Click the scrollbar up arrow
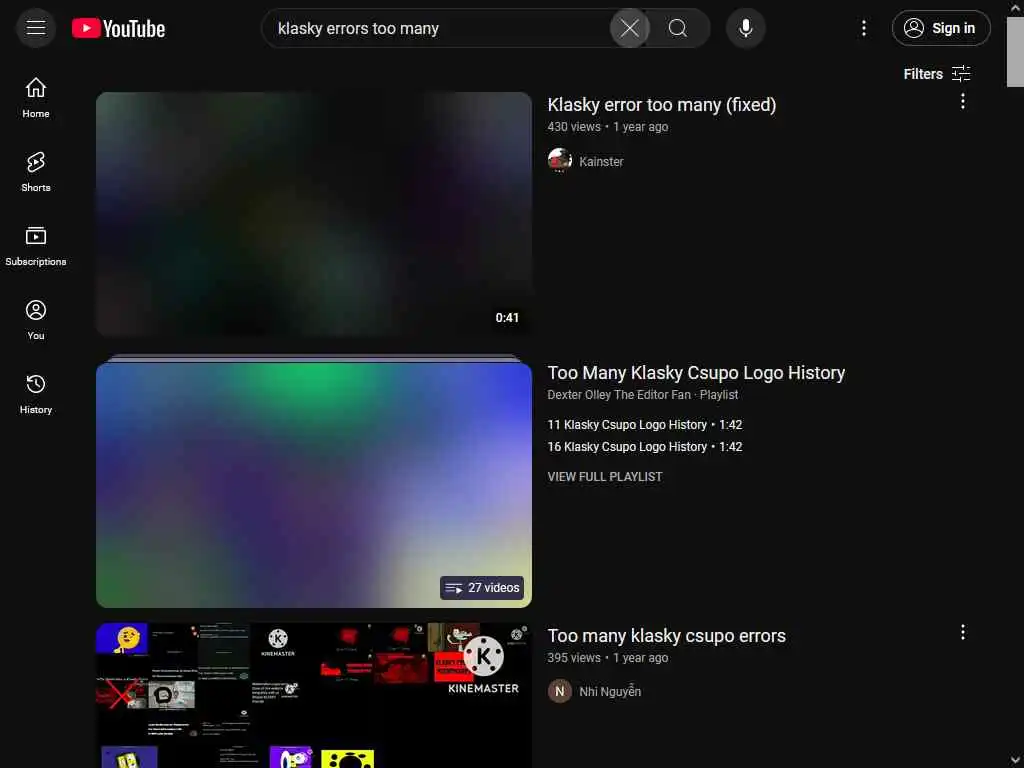 (1016, 8)
